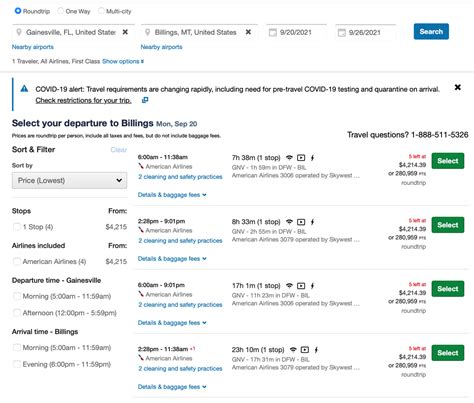Click in-flight entertainment icon on 17h 1m flight
This screenshot has height=403, width=474.
pyautogui.click(x=301, y=286)
